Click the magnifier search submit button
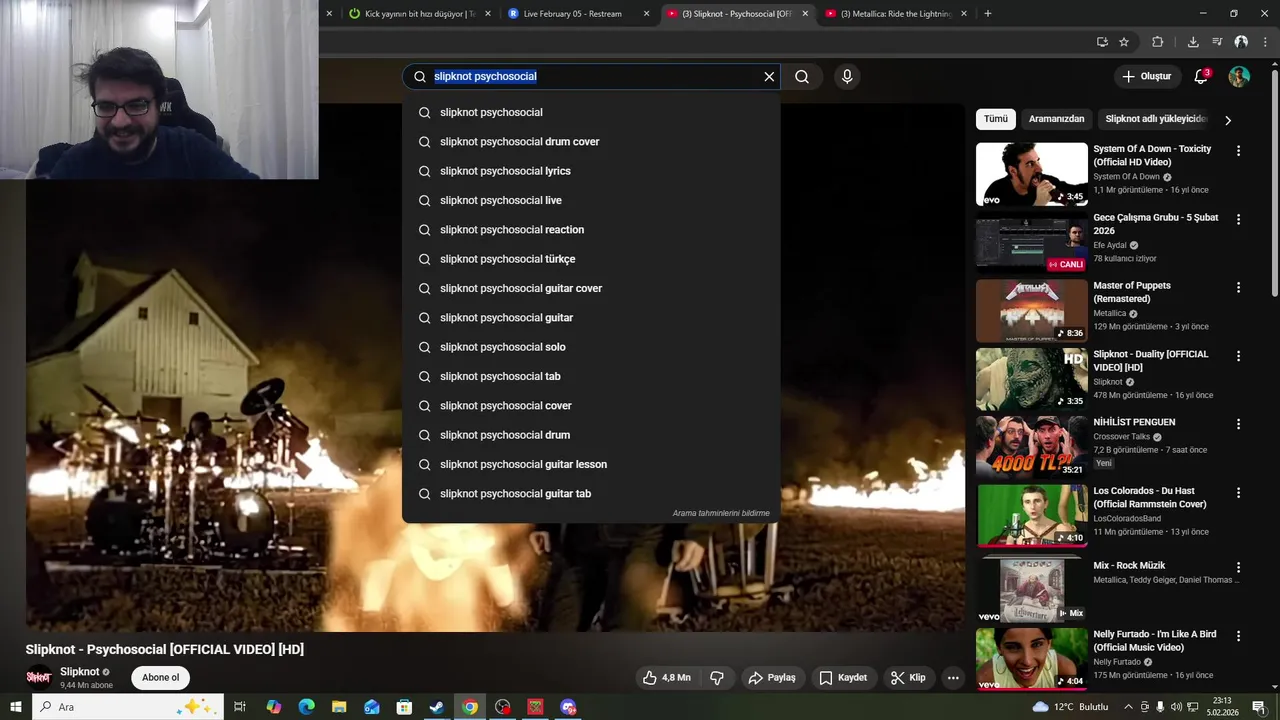 coord(802,77)
